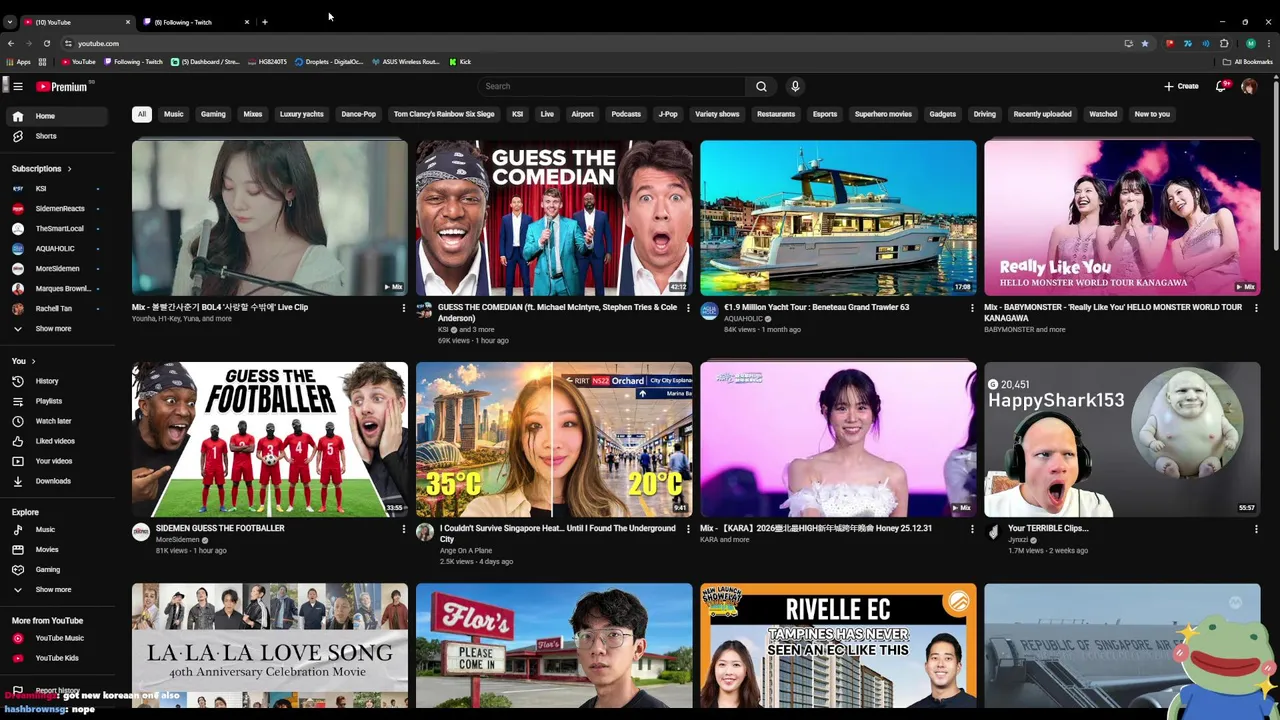The image size is (1280, 720).
Task: Open Music under Explore
Action: pyautogui.click(x=56, y=530)
